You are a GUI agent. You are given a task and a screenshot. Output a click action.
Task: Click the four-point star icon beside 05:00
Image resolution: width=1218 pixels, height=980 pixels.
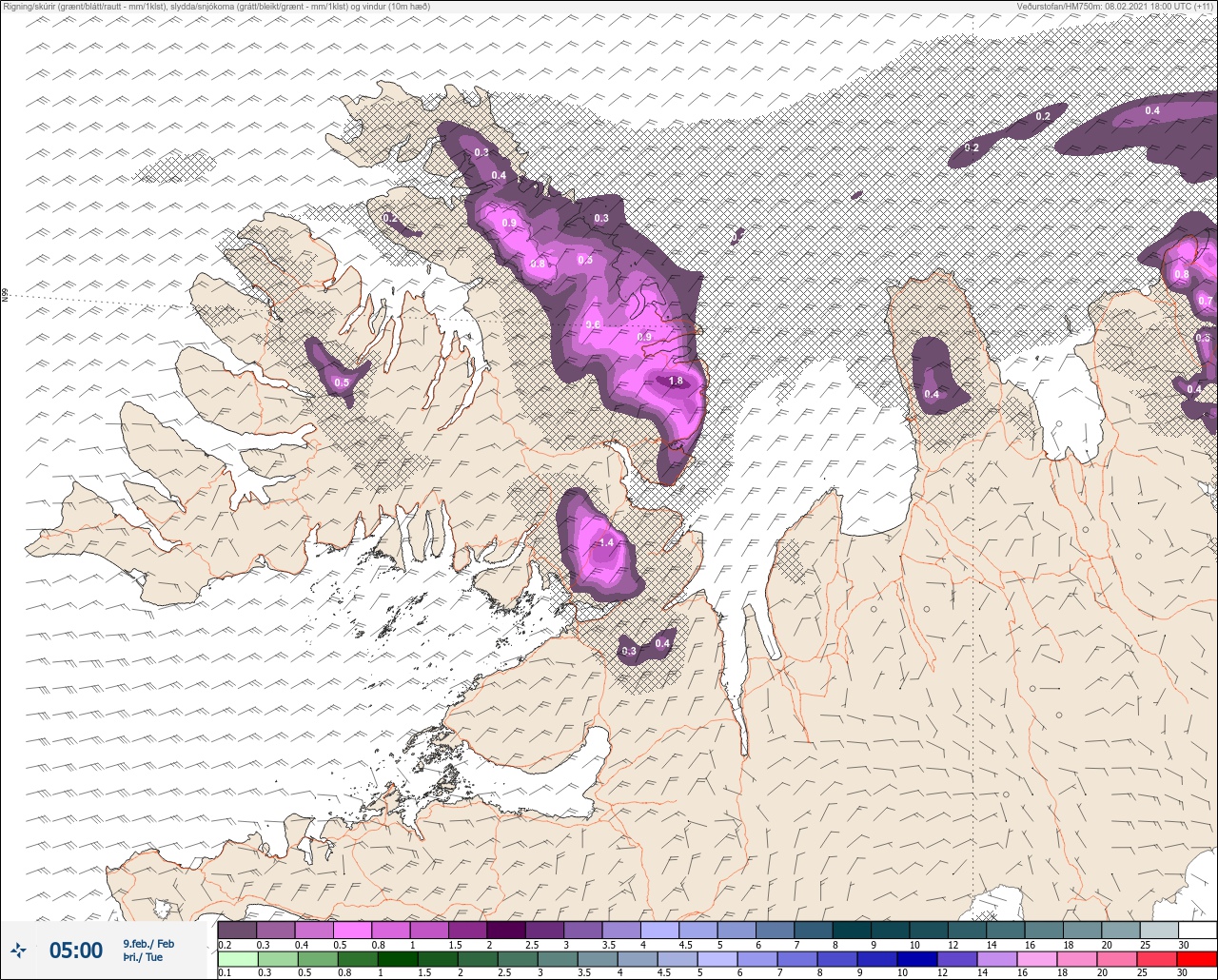(19, 950)
